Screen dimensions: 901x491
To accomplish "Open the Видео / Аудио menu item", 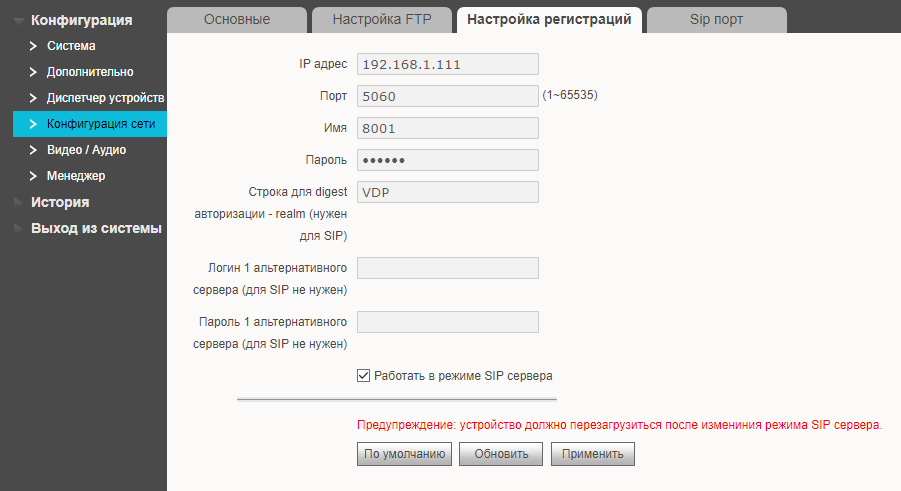I will point(86,149).
